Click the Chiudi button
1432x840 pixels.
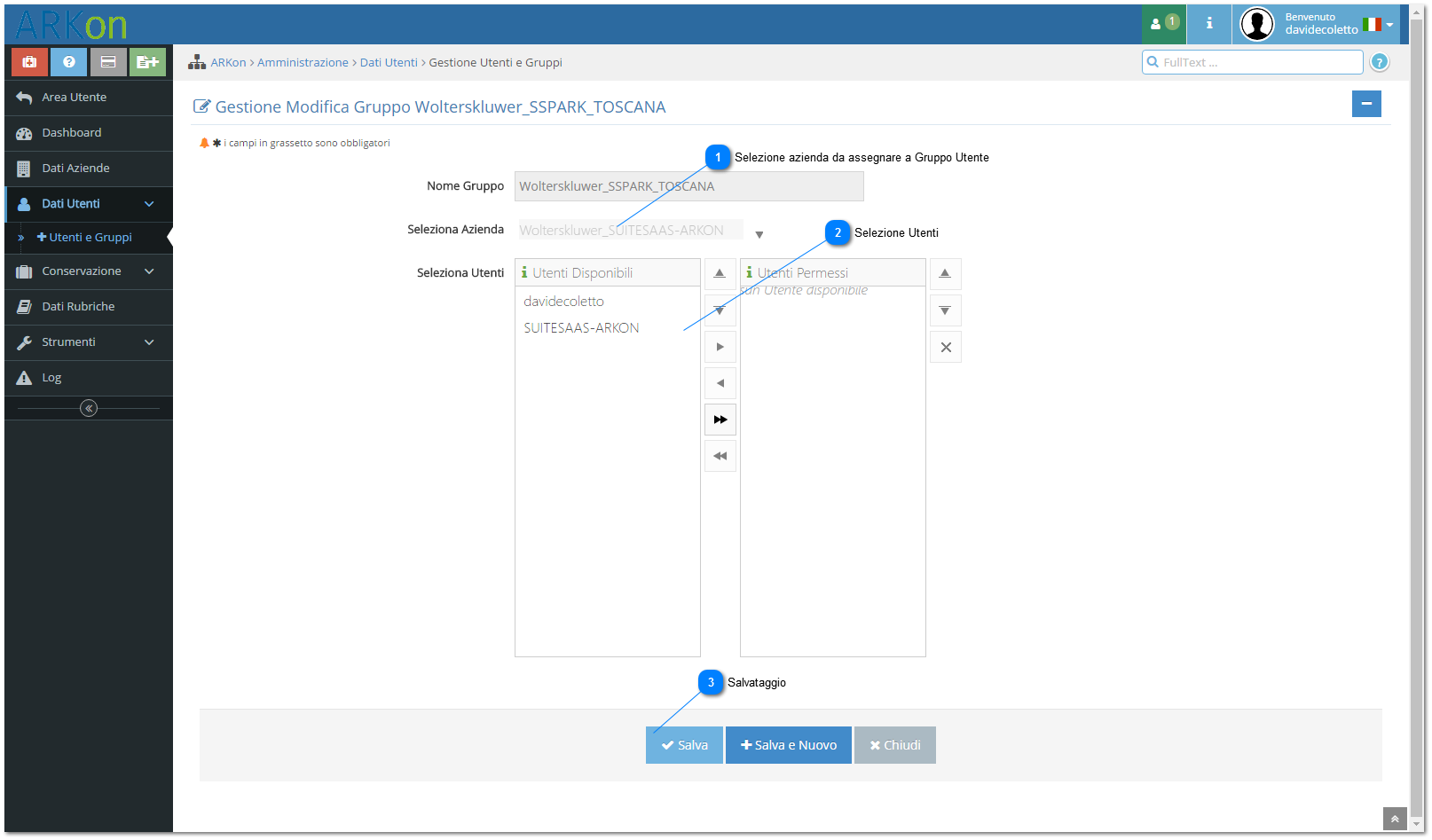(894, 745)
